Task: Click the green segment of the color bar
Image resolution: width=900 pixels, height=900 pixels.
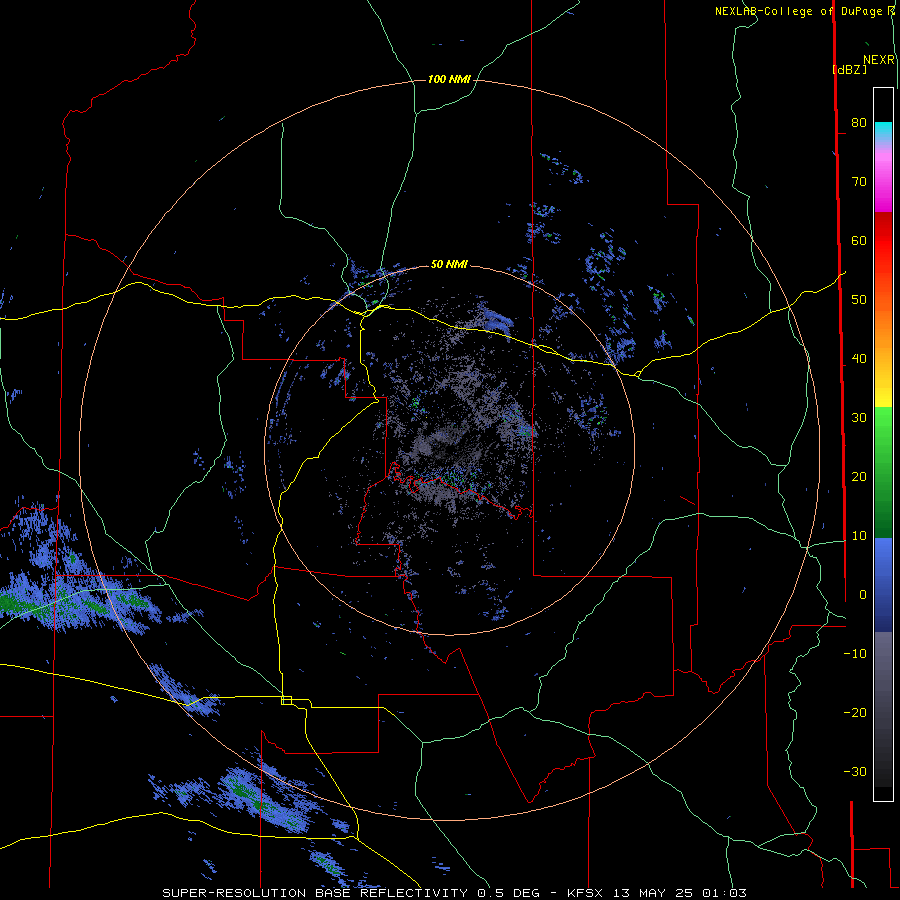Action: click(x=883, y=472)
